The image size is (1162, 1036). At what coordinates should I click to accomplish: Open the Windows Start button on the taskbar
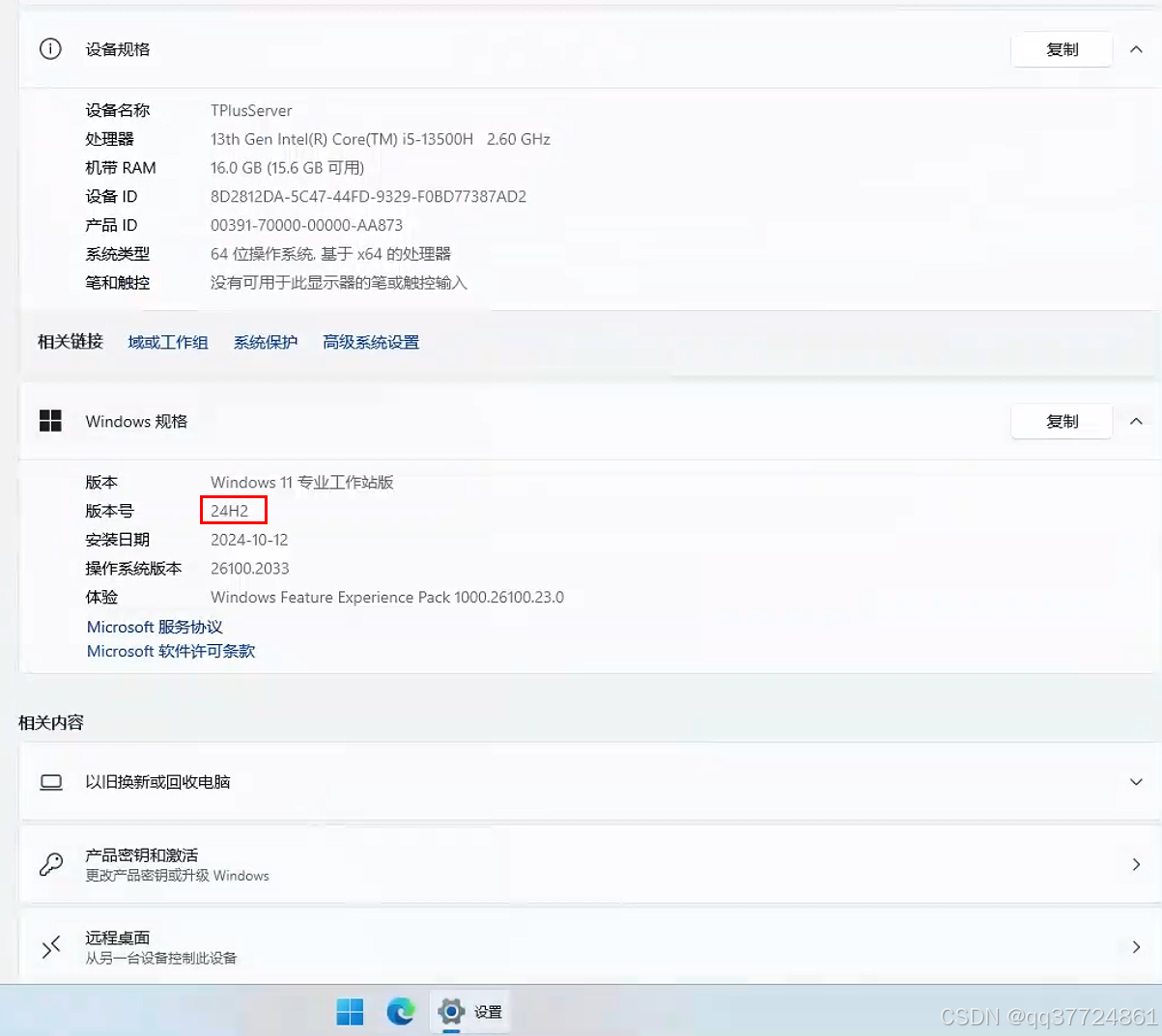click(x=350, y=1012)
